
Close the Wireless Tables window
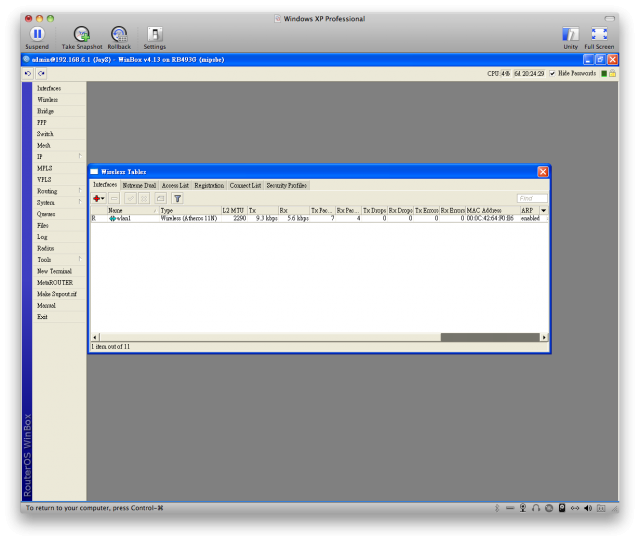coord(542,172)
